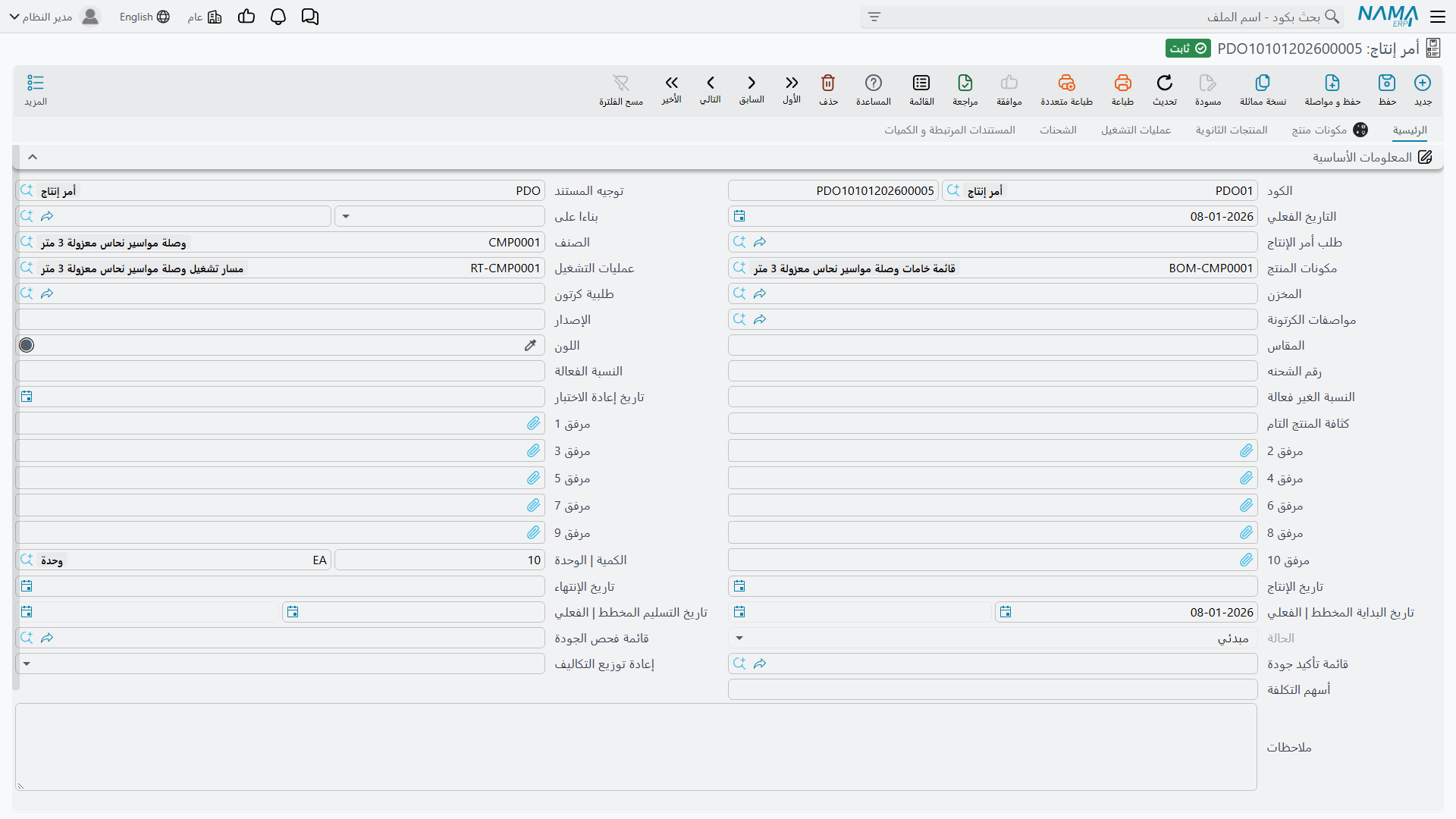Screen dimensions: 1456x819
Task: Open calendar for تاريخ إعادة الاختبار
Action: point(27,397)
